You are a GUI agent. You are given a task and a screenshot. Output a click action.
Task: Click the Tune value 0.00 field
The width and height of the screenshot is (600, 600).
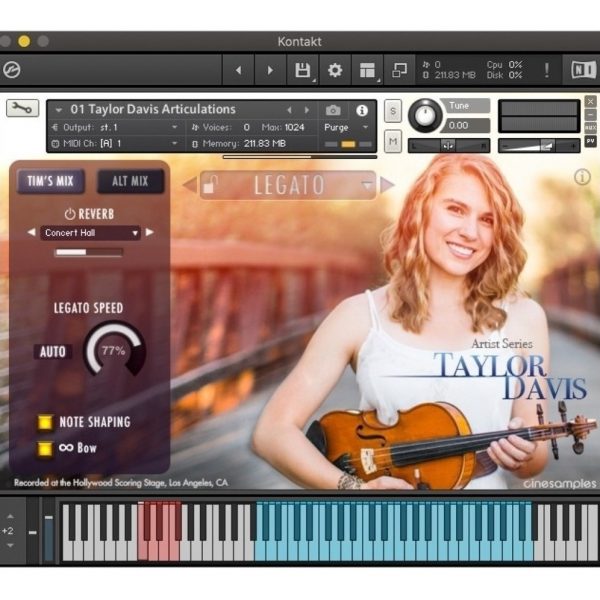(464, 126)
